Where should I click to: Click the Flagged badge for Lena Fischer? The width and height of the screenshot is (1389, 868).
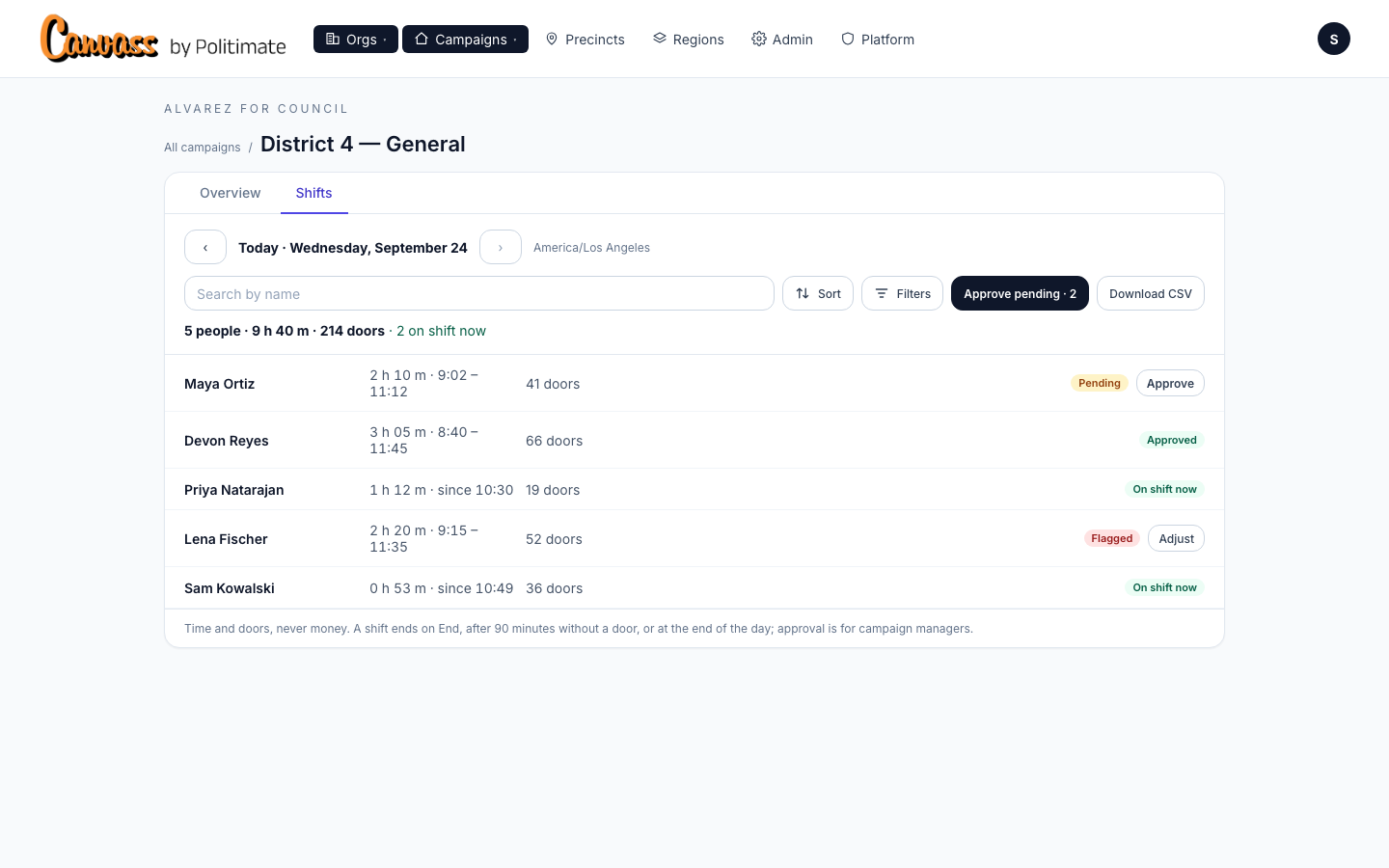(1112, 538)
